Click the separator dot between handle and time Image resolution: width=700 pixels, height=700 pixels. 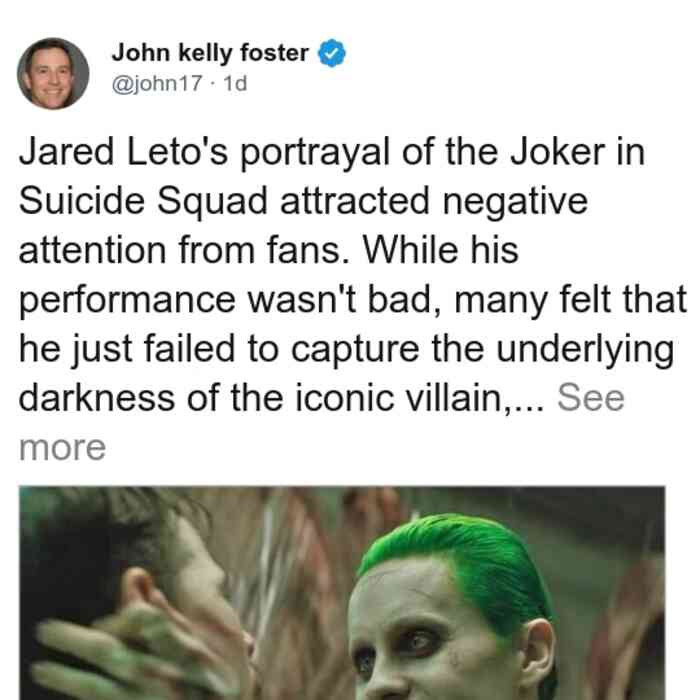[x=212, y=84]
